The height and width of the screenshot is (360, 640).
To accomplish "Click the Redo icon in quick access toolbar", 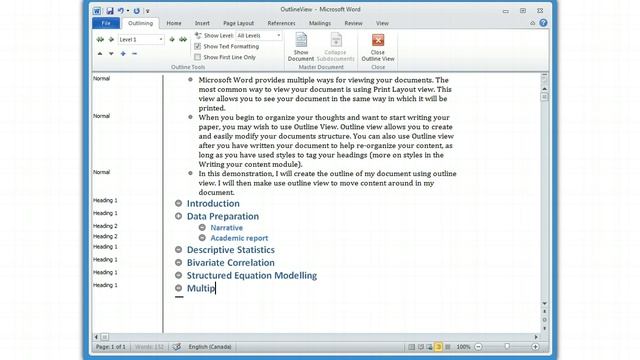I will (137, 11).
